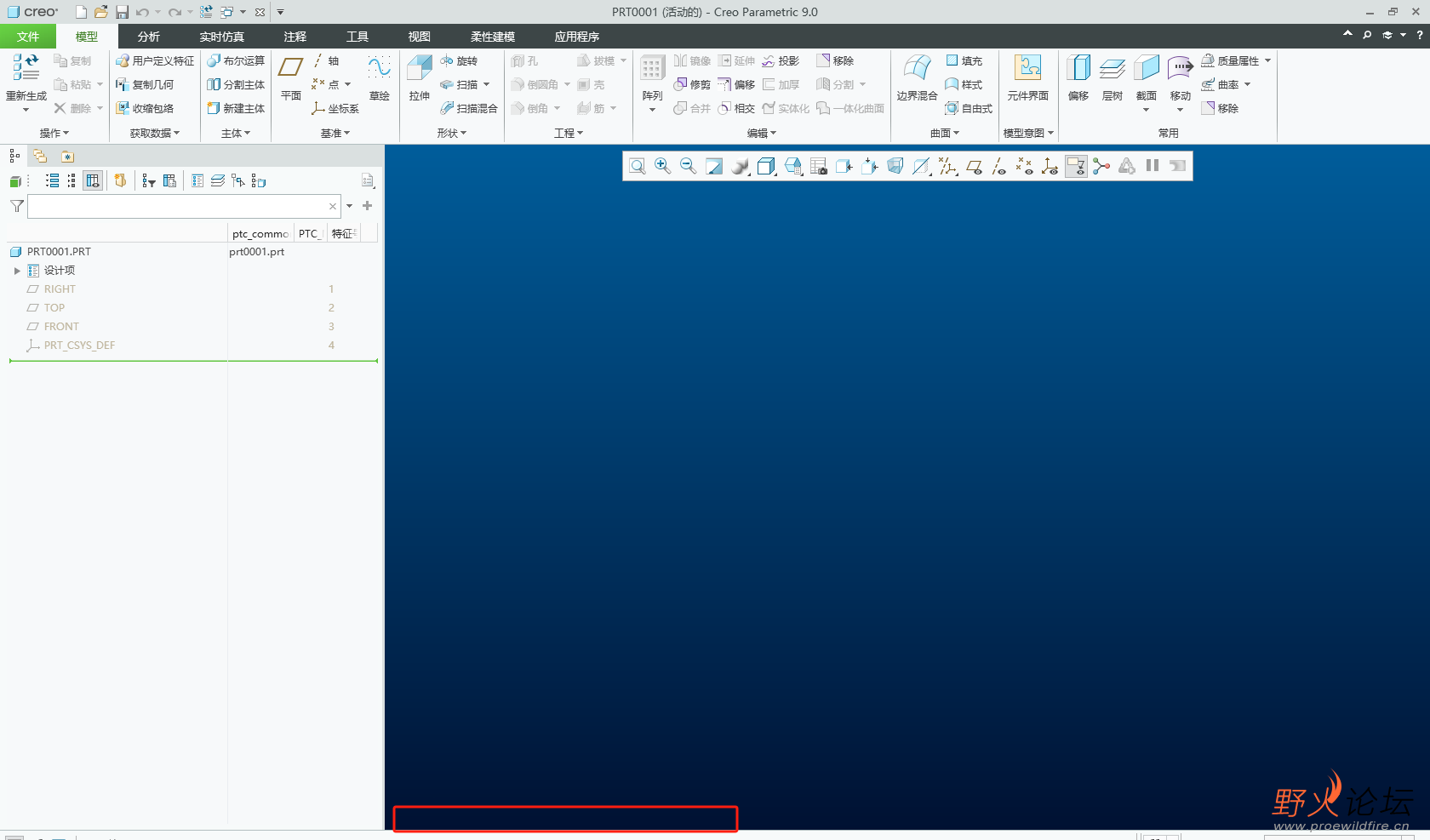Viewport: 1430px width, 840px height.
Task: Toggle spin center display icon
Action: (x=1101, y=166)
